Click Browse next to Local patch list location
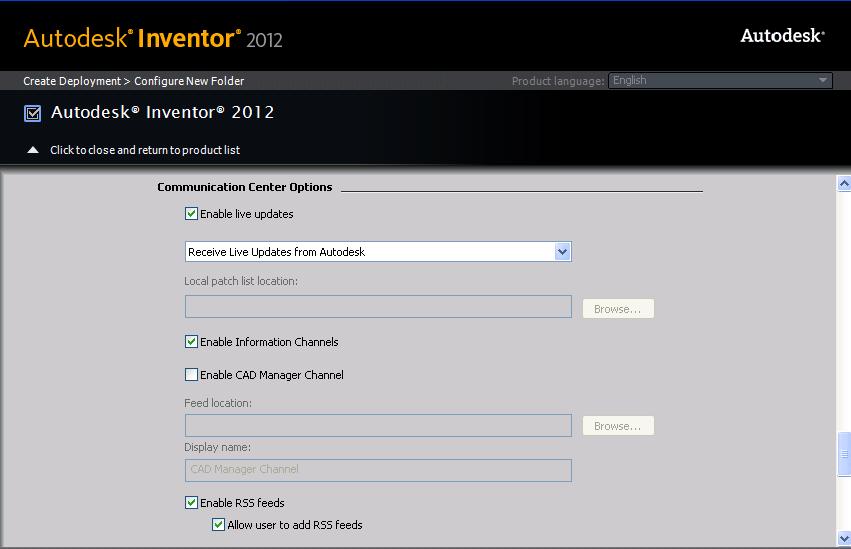Image resolution: width=851 pixels, height=549 pixels. point(618,309)
